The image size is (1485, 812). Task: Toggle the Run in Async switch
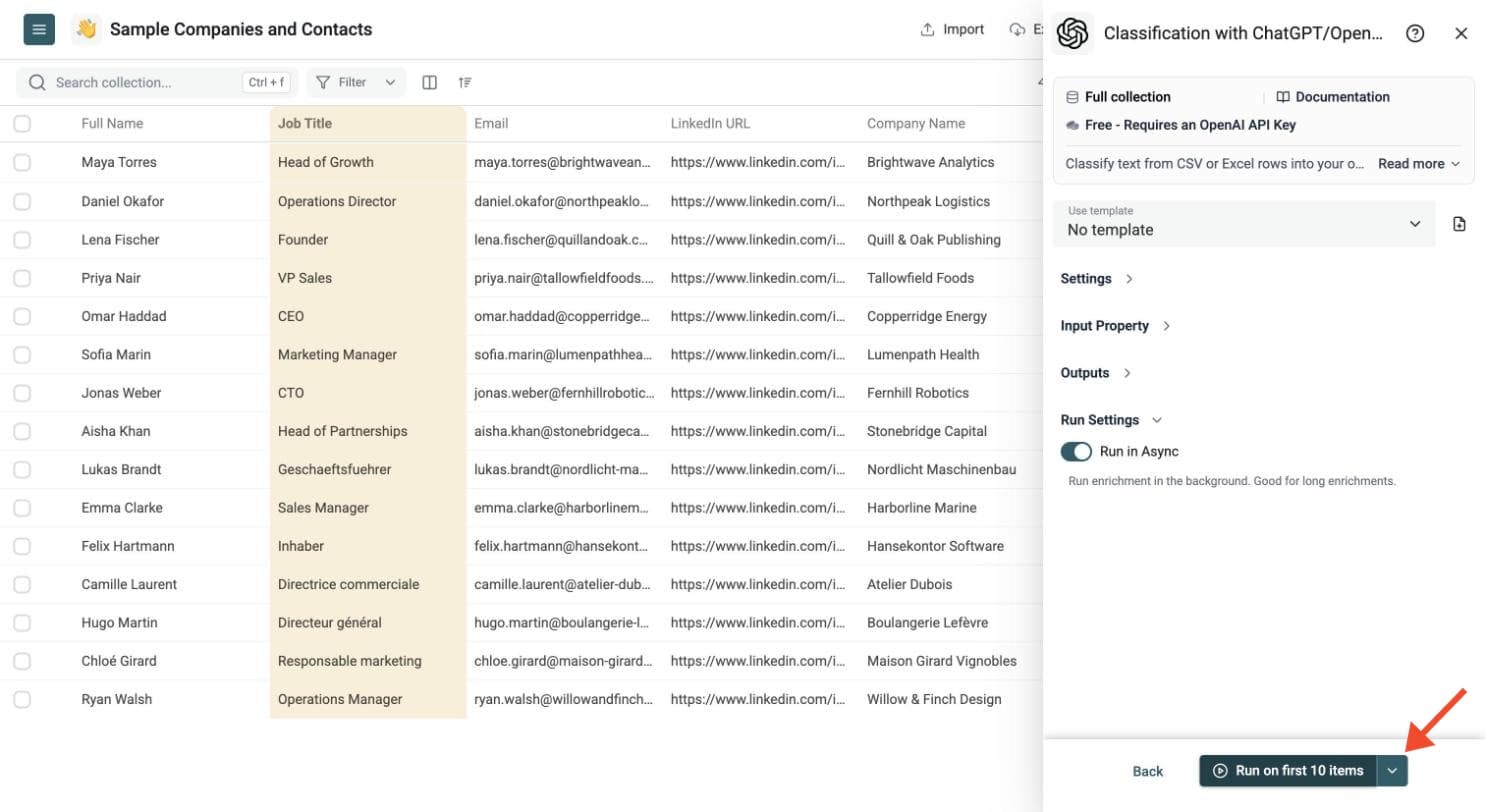(1076, 452)
